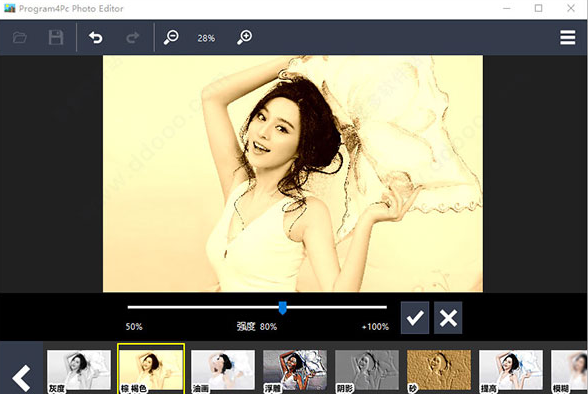Select the 阴影 shadow effect thumbnail

[x=367, y=371]
